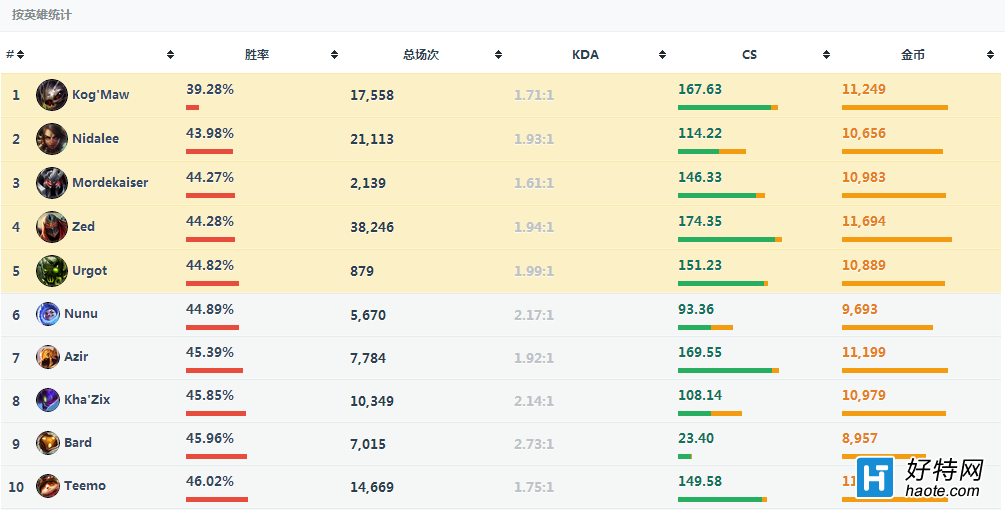Screen dimensions: 1005x510
Task: Click sort arrows right of KDA header
Action: pos(662,54)
